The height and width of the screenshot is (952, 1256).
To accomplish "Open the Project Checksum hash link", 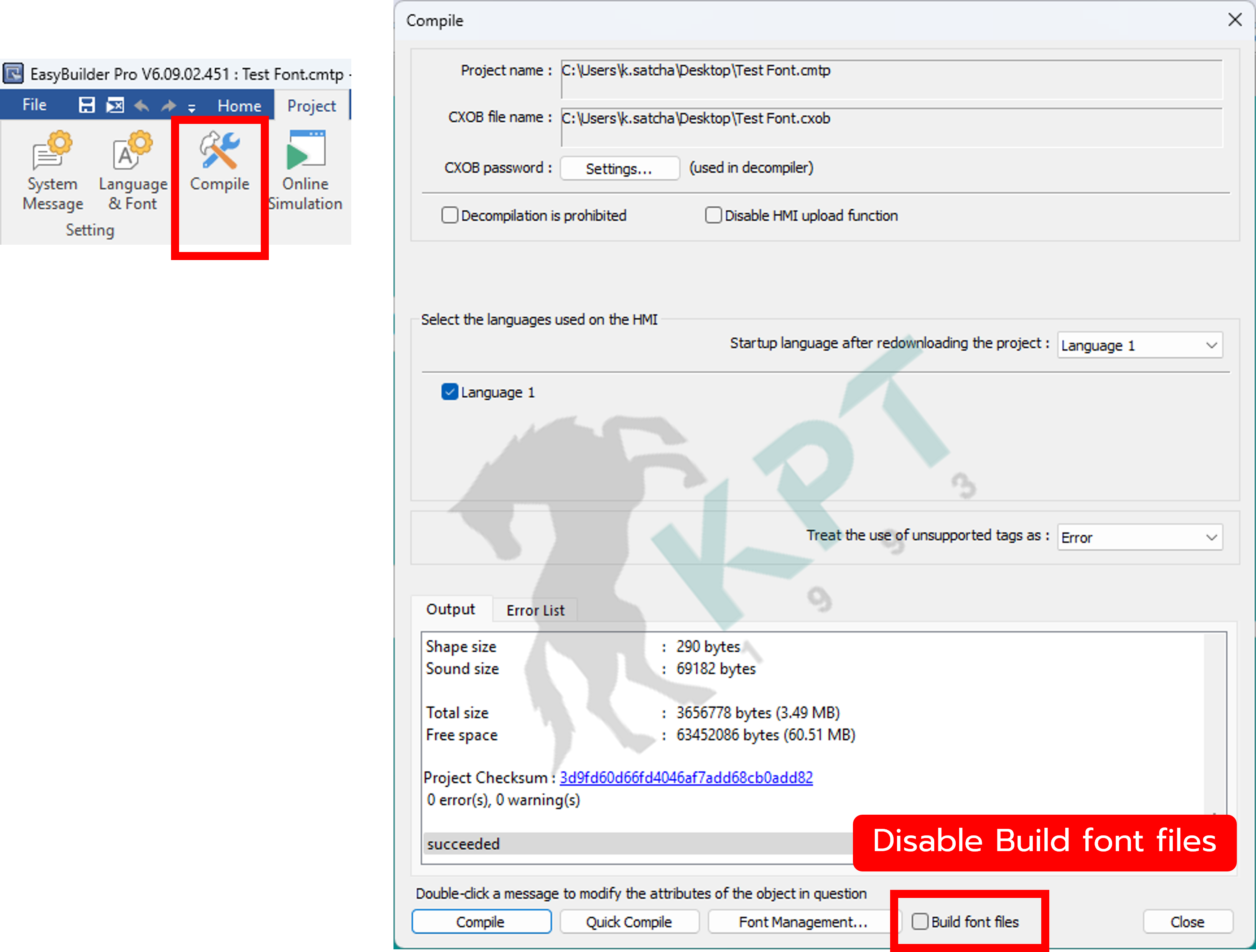I will (686, 777).
